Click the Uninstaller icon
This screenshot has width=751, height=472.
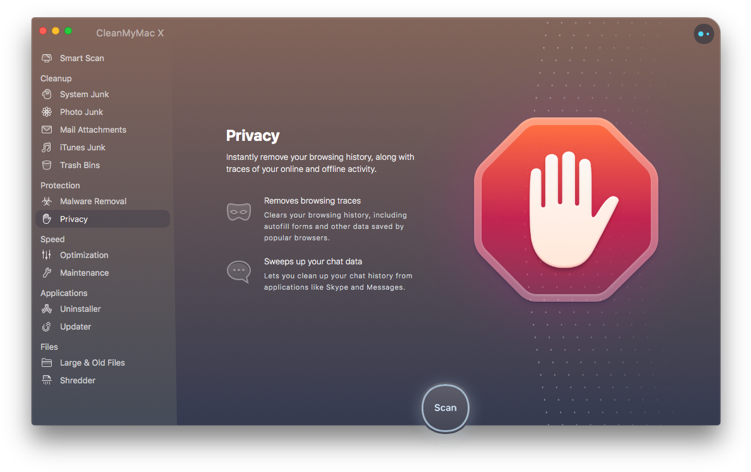click(46, 309)
